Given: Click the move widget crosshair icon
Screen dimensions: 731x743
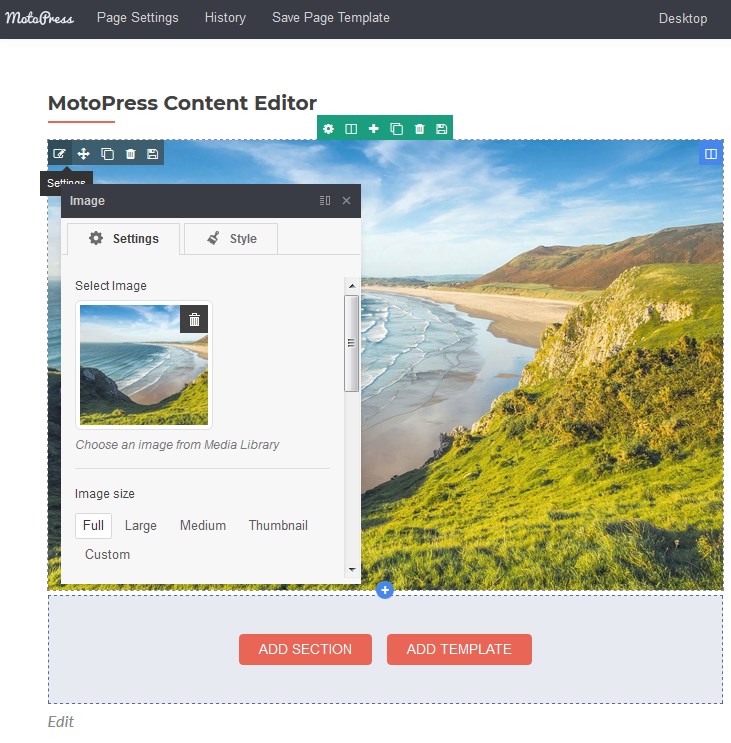Looking at the screenshot, I should pyautogui.click(x=83, y=154).
